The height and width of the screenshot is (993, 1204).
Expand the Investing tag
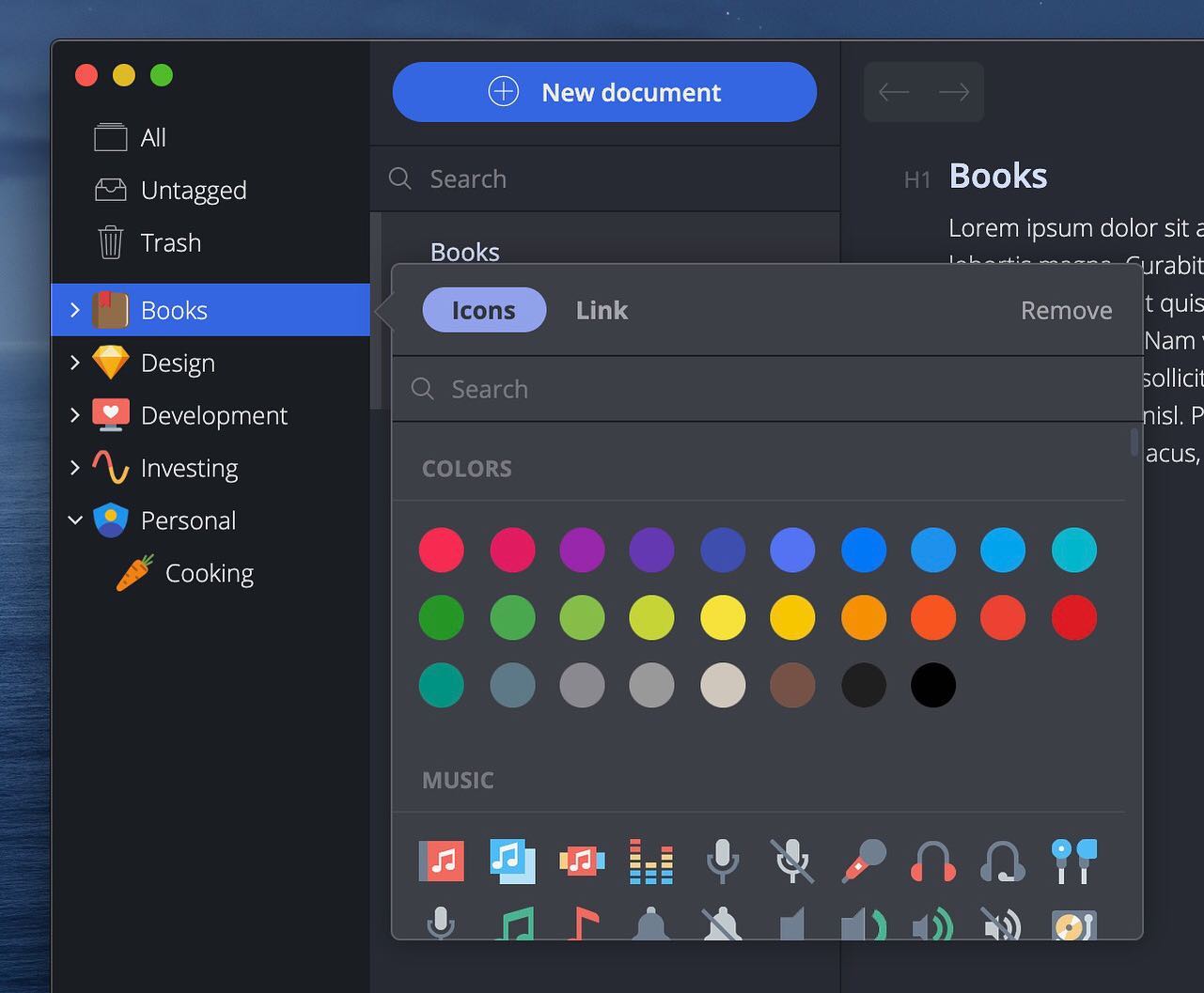[x=75, y=467]
